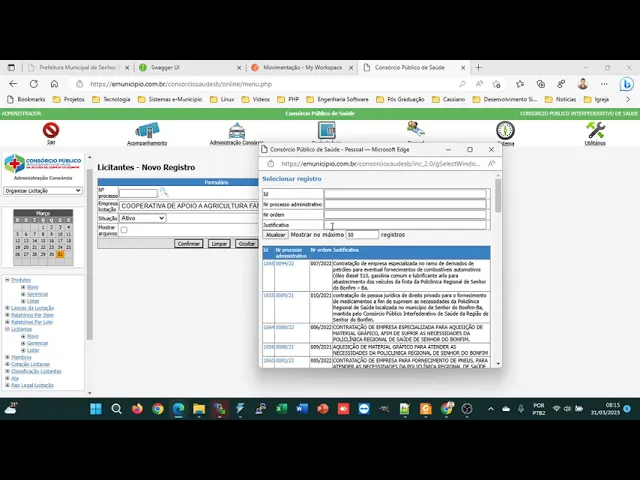Select record Id 1065 link in the popup
Screen dimensions: 640x480
tap(268, 264)
